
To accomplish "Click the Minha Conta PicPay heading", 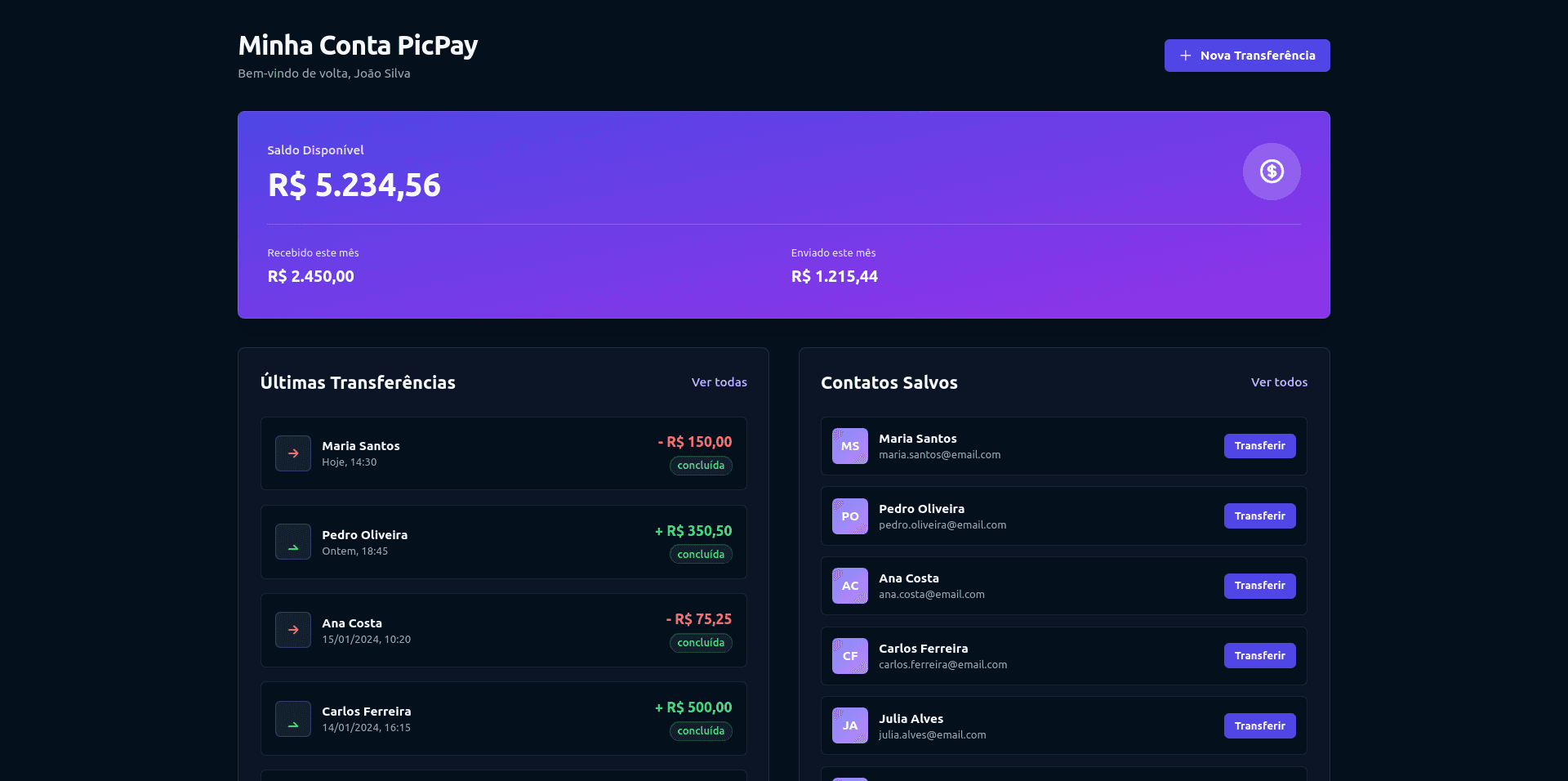I will pyautogui.click(x=358, y=46).
